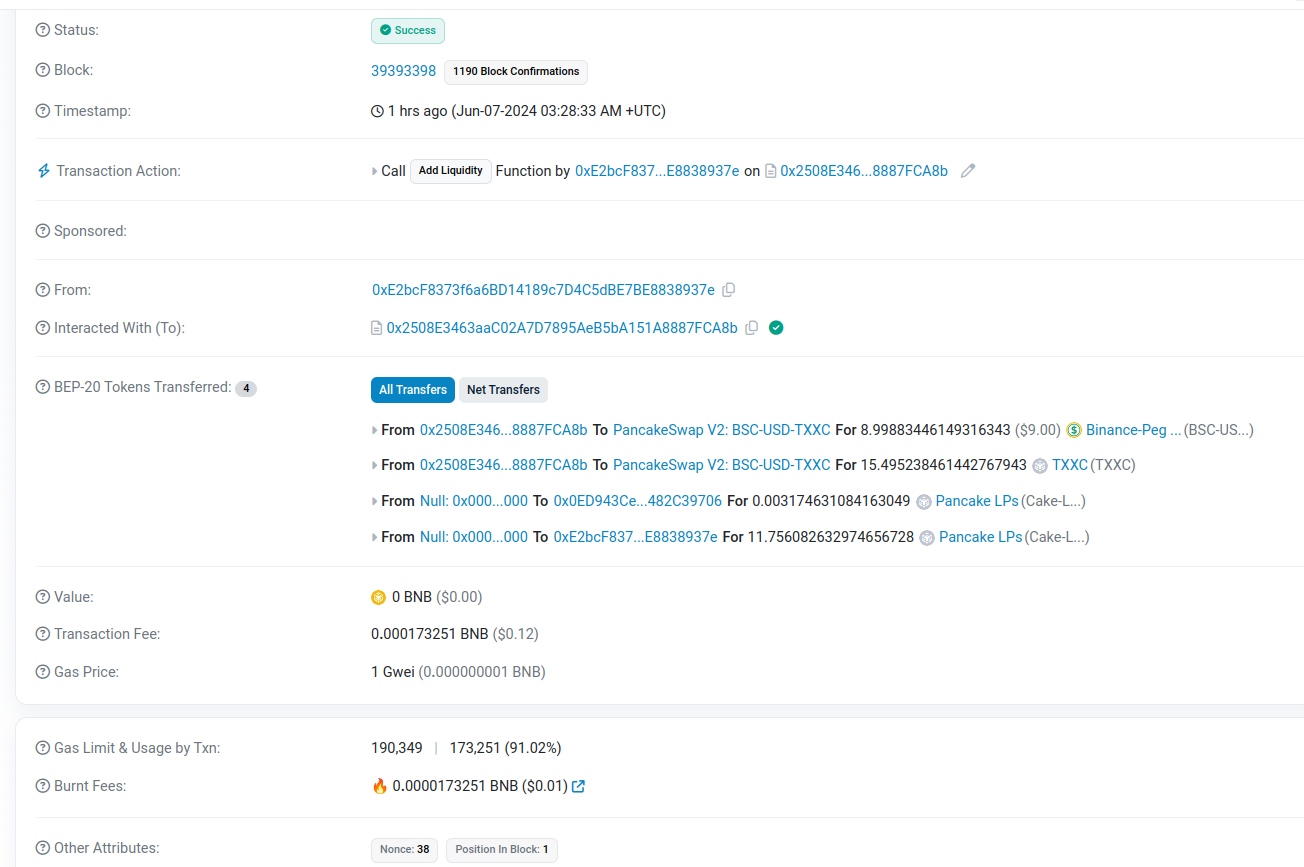The image size is (1304, 867).
Task: Click the help icon beside Gas Price
Action: 43,672
